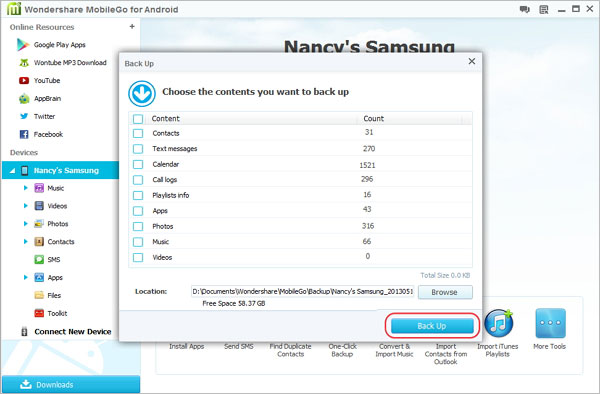
Task: Collapse the Nancy's Samsung device tree
Action: [x=12, y=171]
